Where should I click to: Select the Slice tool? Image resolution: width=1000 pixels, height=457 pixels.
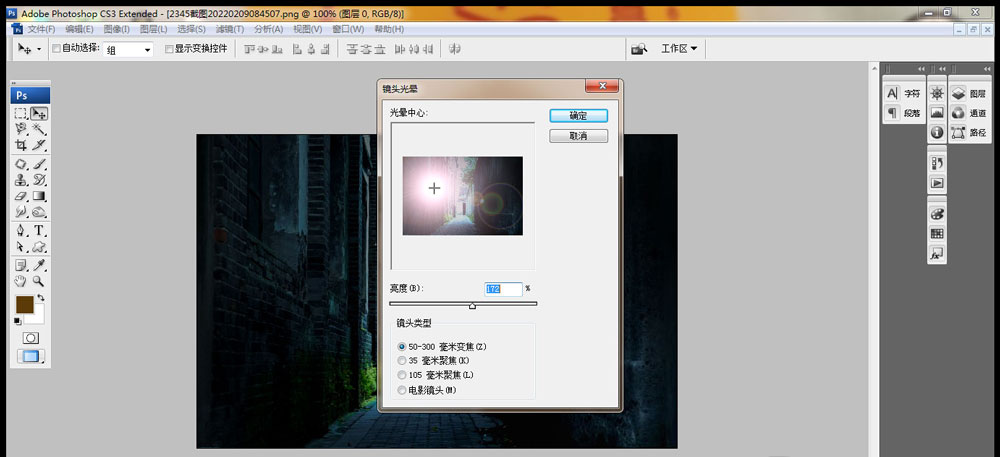(x=40, y=145)
